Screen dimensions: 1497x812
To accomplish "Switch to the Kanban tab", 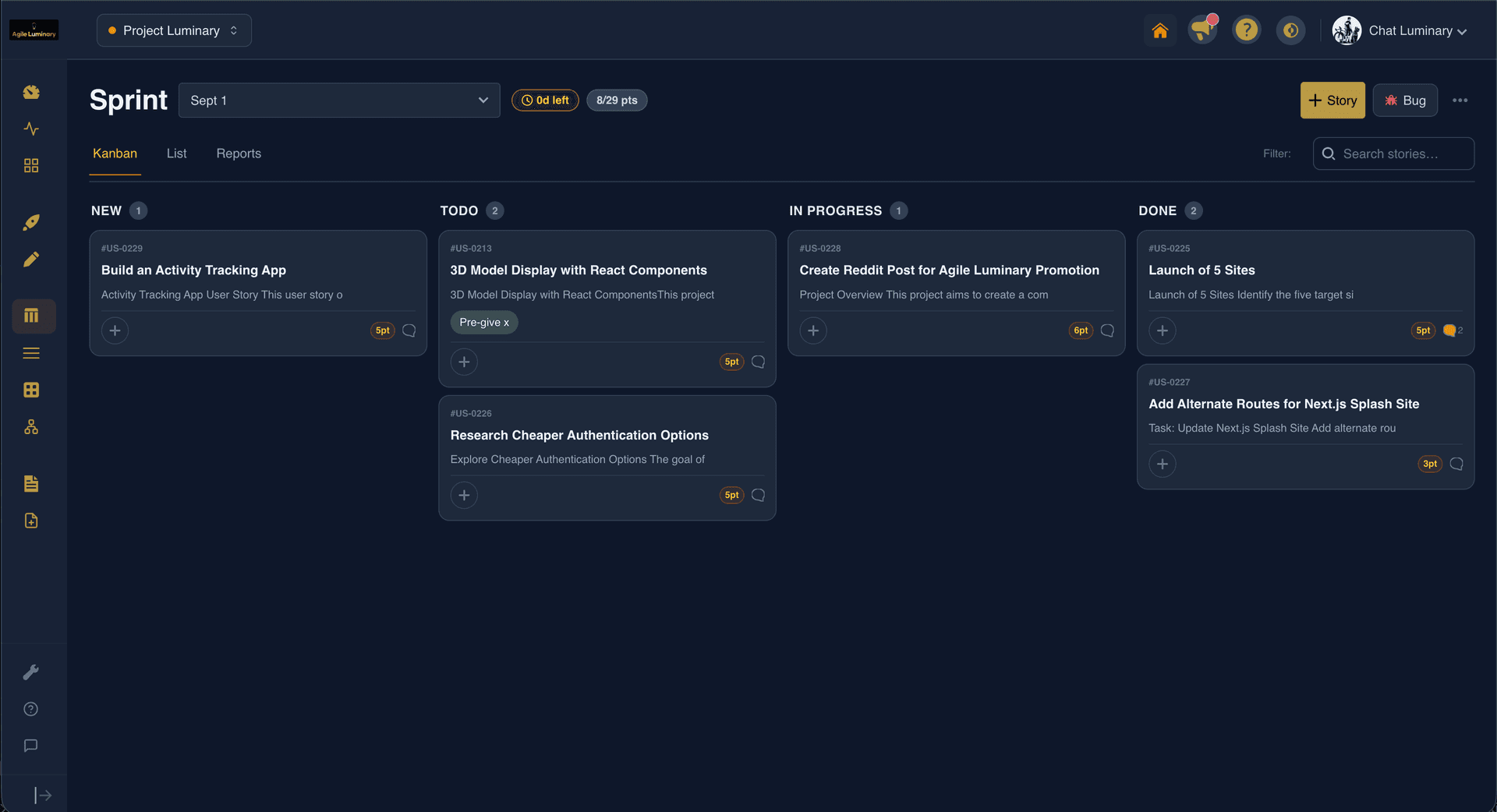I will coord(115,154).
